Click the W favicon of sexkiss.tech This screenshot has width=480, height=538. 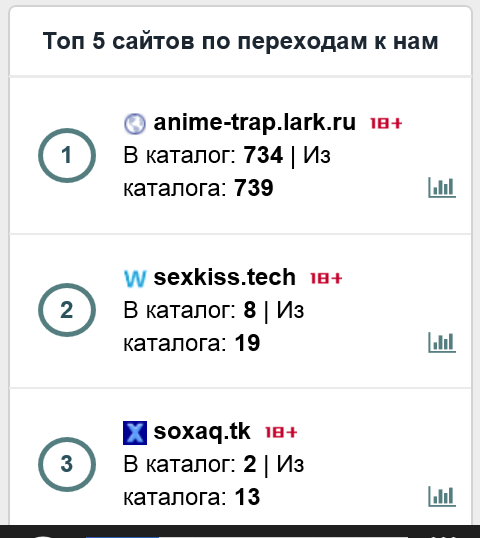pyautogui.click(x=135, y=279)
